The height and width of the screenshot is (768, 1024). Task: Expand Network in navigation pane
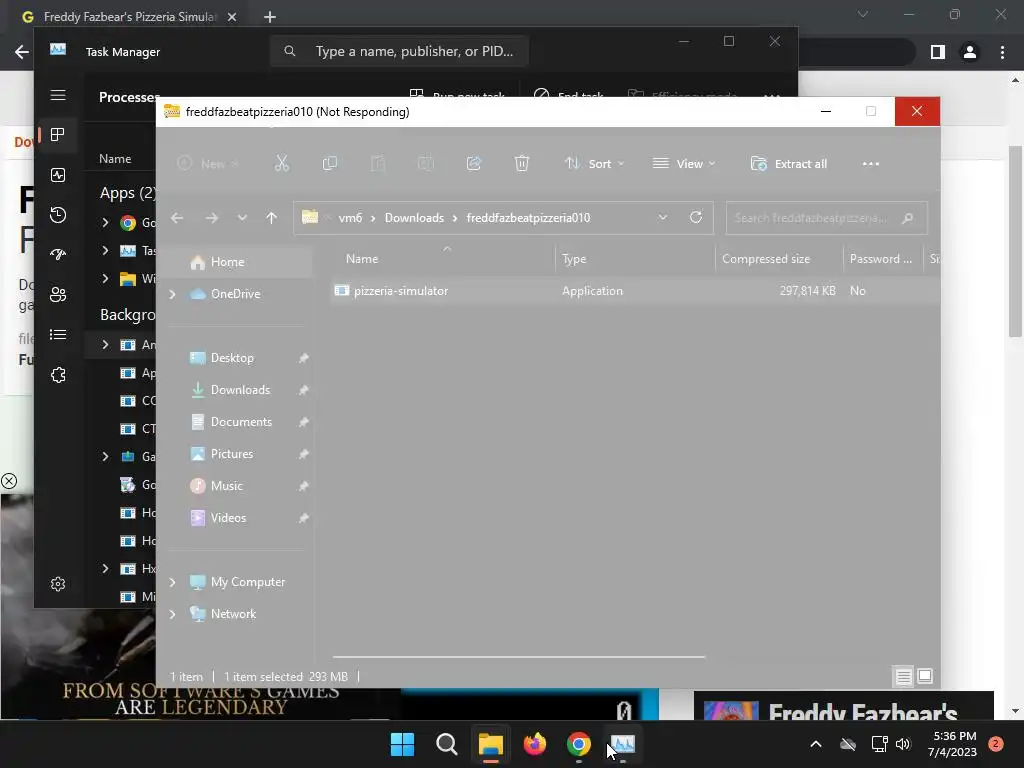click(x=172, y=614)
